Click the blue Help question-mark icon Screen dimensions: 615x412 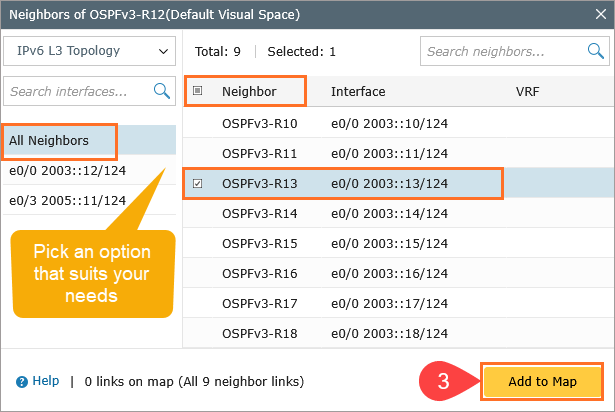(x=21, y=381)
